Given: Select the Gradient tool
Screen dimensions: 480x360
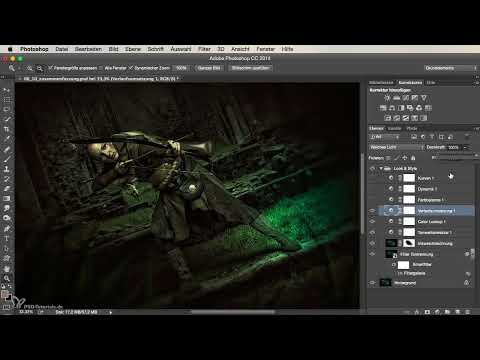Looking at the screenshot, I should pyautogui.click(x=6, y=199).
